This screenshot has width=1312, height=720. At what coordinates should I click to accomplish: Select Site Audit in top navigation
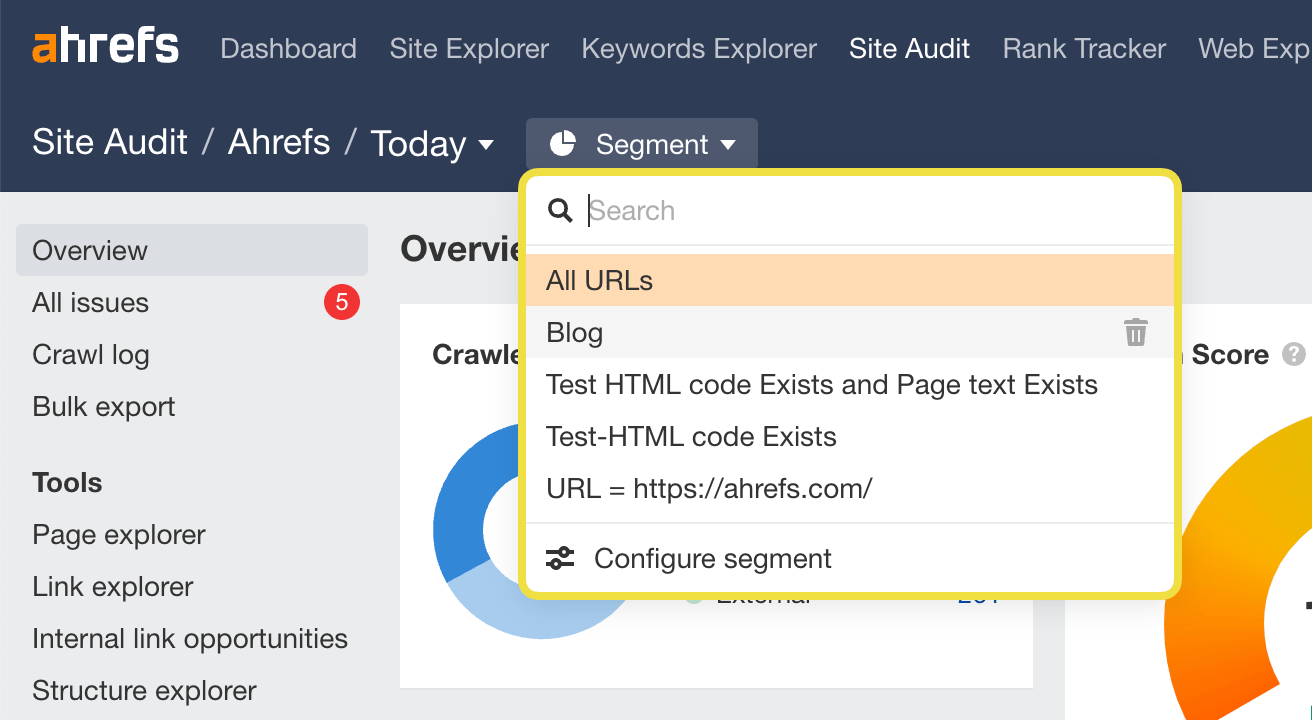coord(909,48)
